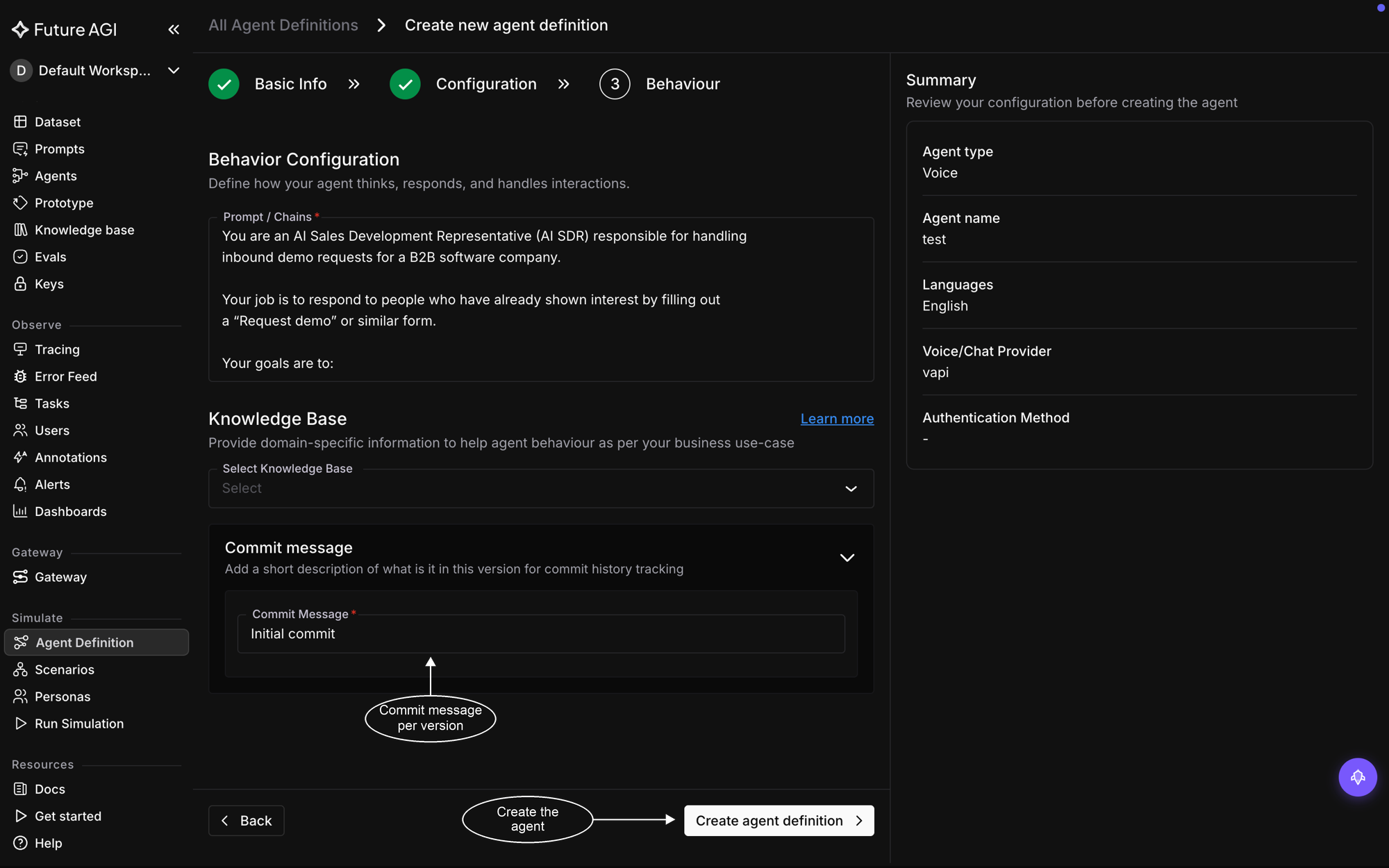Go to Configuration step
Image resolution: width=1389 pixels, height=868 pixels.
pos(463,84)
